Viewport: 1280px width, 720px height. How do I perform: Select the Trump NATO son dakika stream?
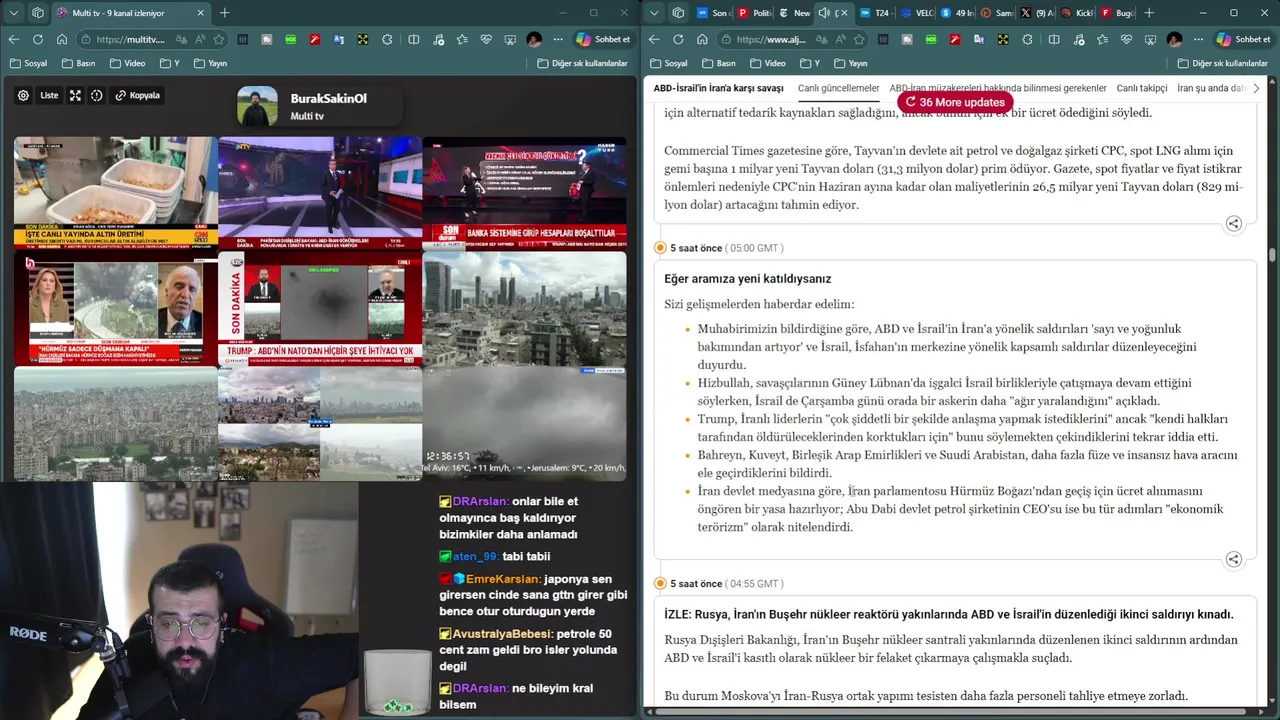point(320,308)
